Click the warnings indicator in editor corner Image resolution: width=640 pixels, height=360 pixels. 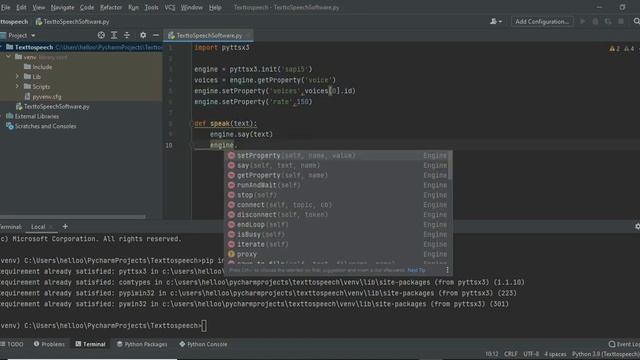(622, 49)
